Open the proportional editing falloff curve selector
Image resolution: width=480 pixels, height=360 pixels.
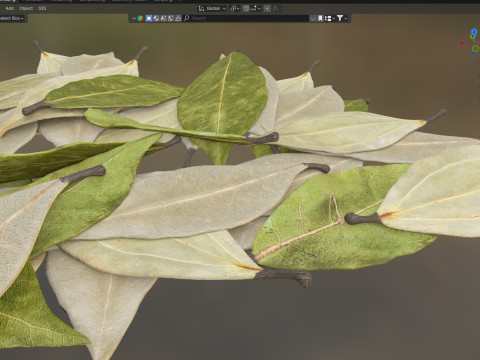pyautogui.click(x=276, y=8)
